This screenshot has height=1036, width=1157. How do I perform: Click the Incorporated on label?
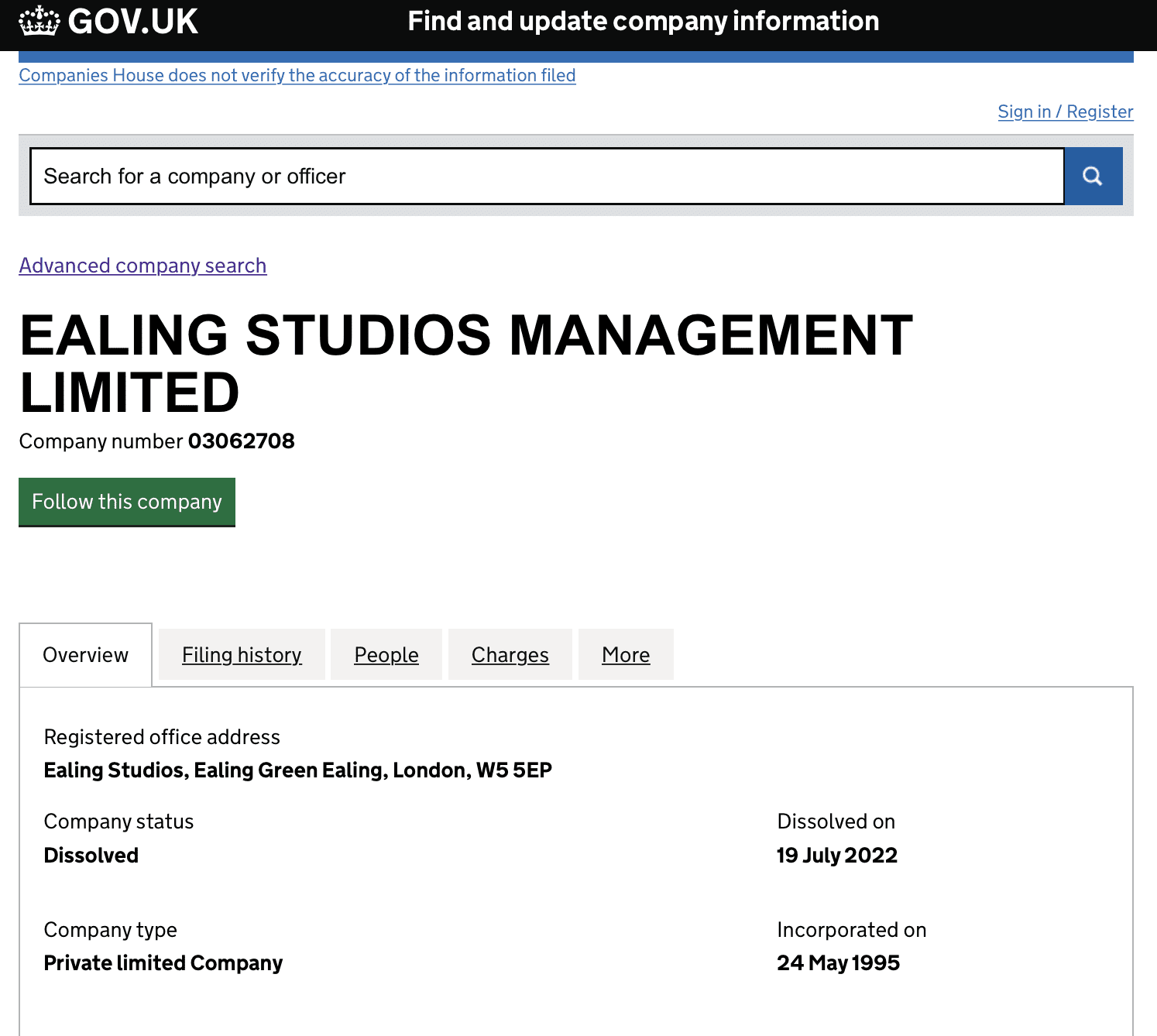coord(852,930)
